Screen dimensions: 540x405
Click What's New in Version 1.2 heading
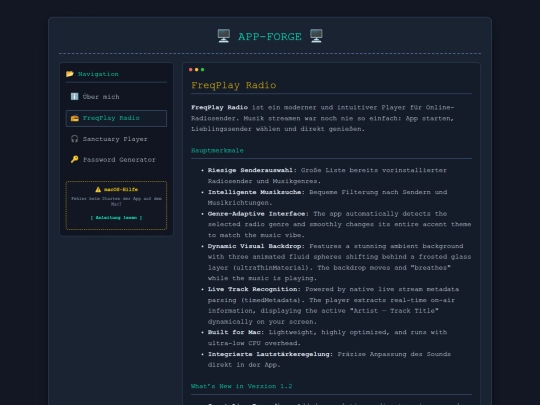pyautogui.click(x=241, y=386)
